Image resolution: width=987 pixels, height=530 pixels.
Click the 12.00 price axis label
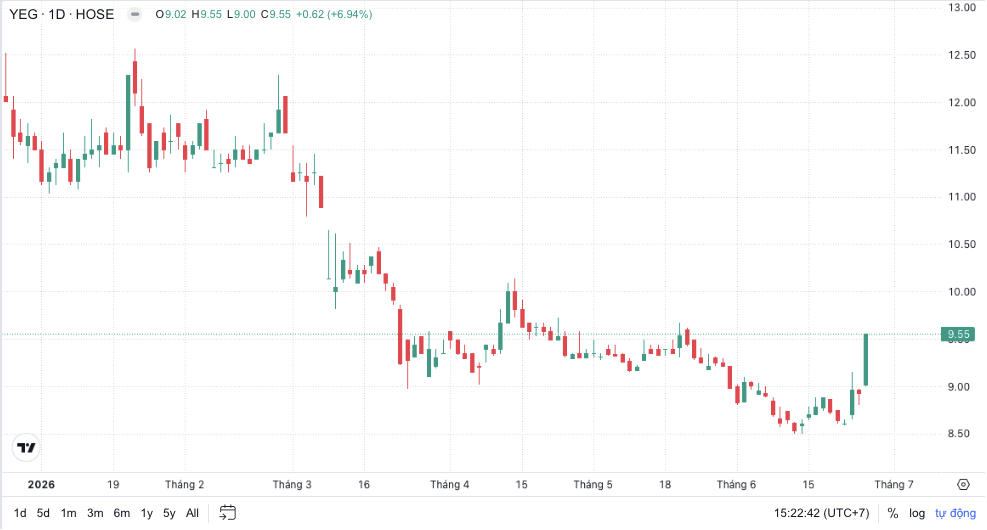point(962,103)
